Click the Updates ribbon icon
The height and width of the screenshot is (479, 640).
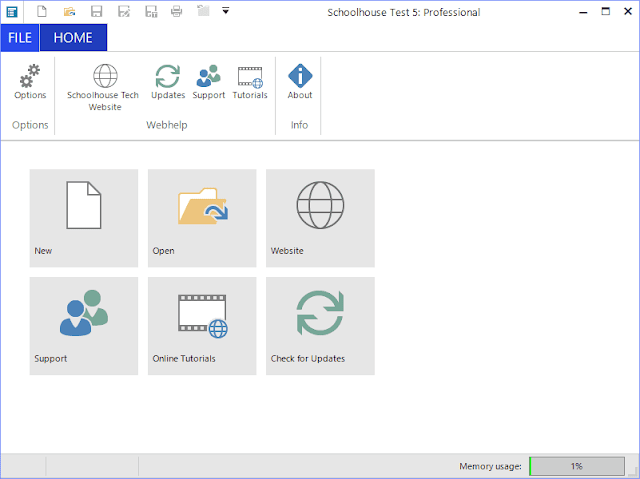point(168,82)
